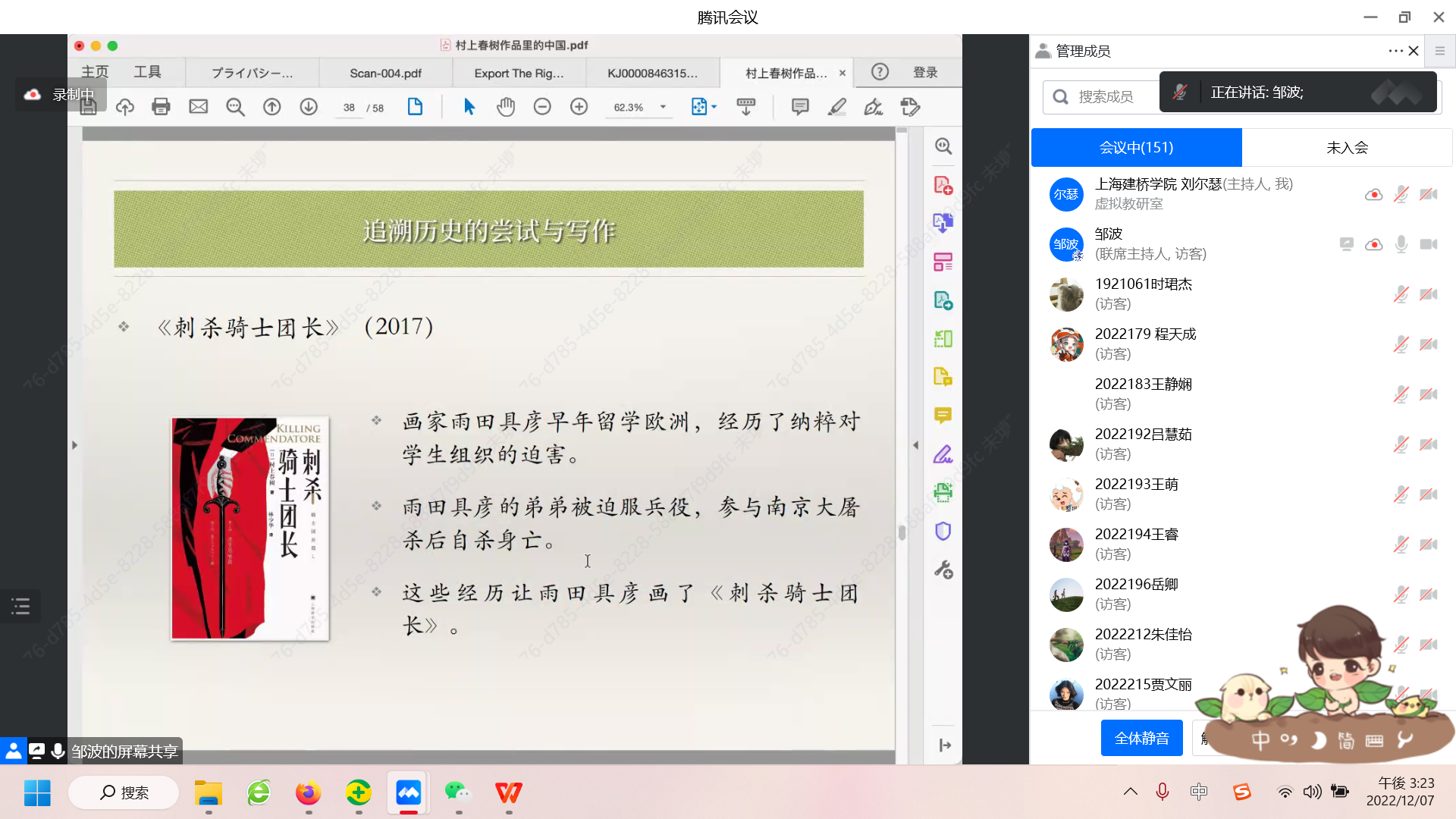1456x819 pixels.
Task: Click the PDF vertical scrollbar thumb
Action: 902,532
